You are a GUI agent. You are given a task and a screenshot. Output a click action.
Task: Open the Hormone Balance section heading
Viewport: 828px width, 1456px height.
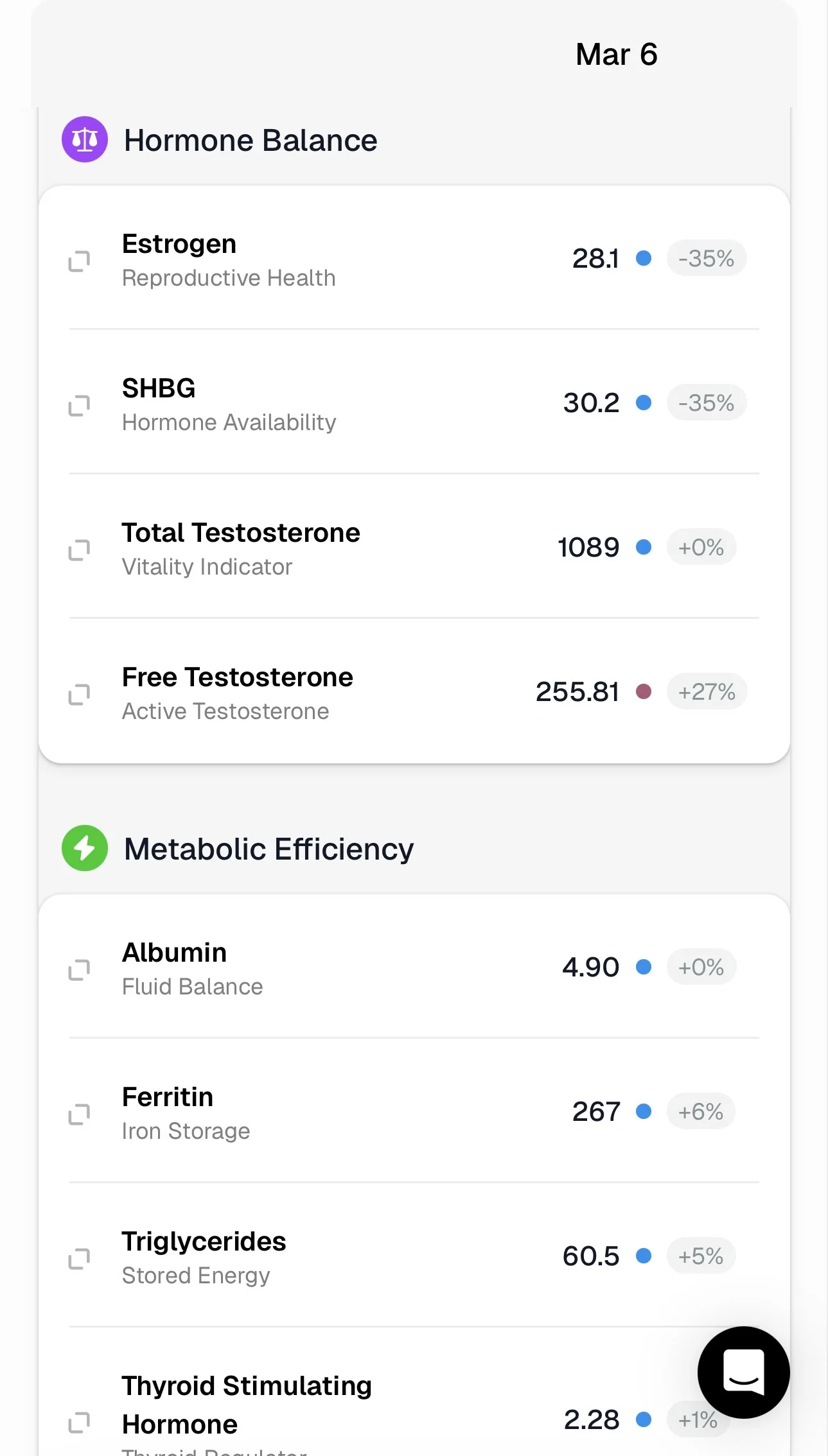(251, 141)
